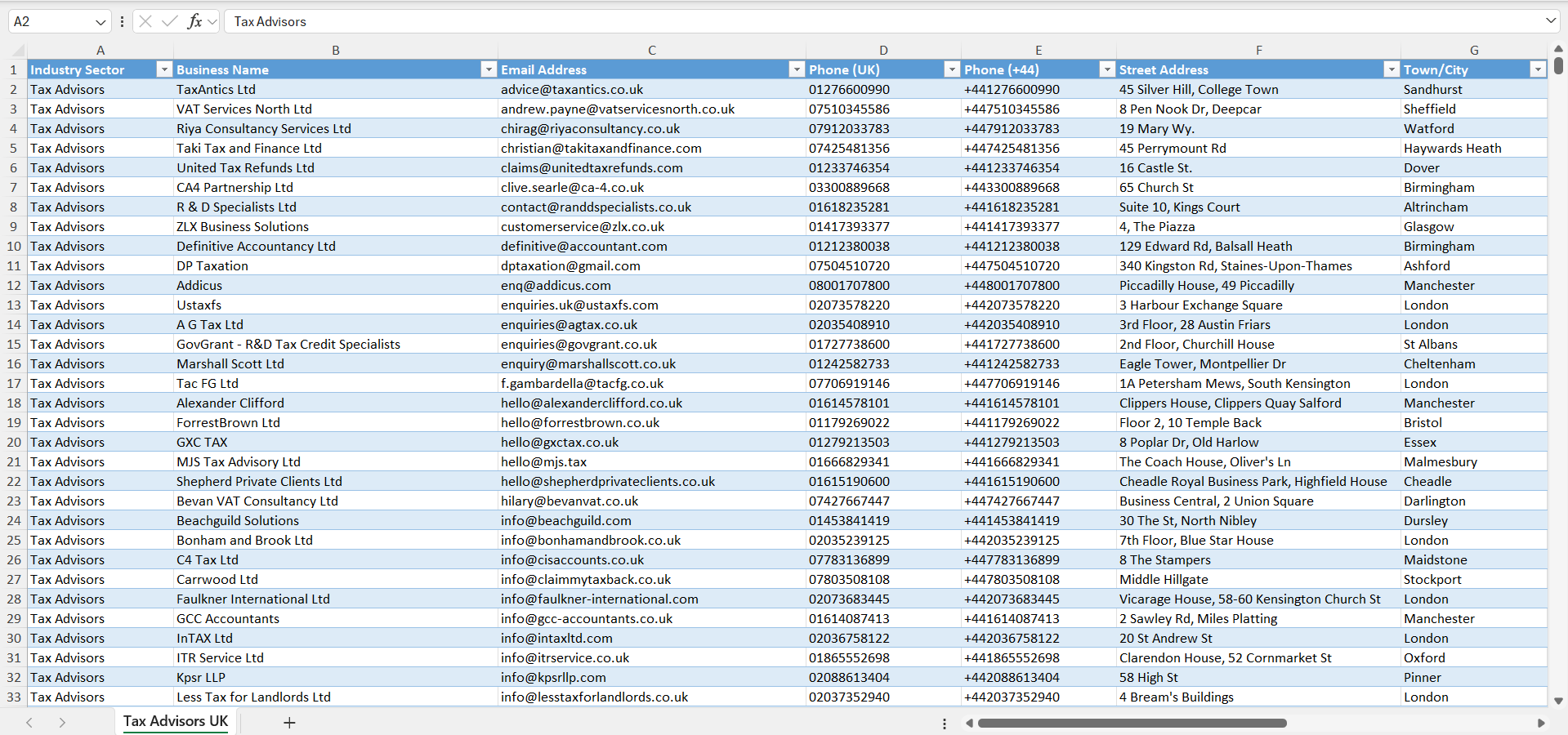Select cell Less Tax for Landlords Ltd
1568x735 pixels.
336,697
